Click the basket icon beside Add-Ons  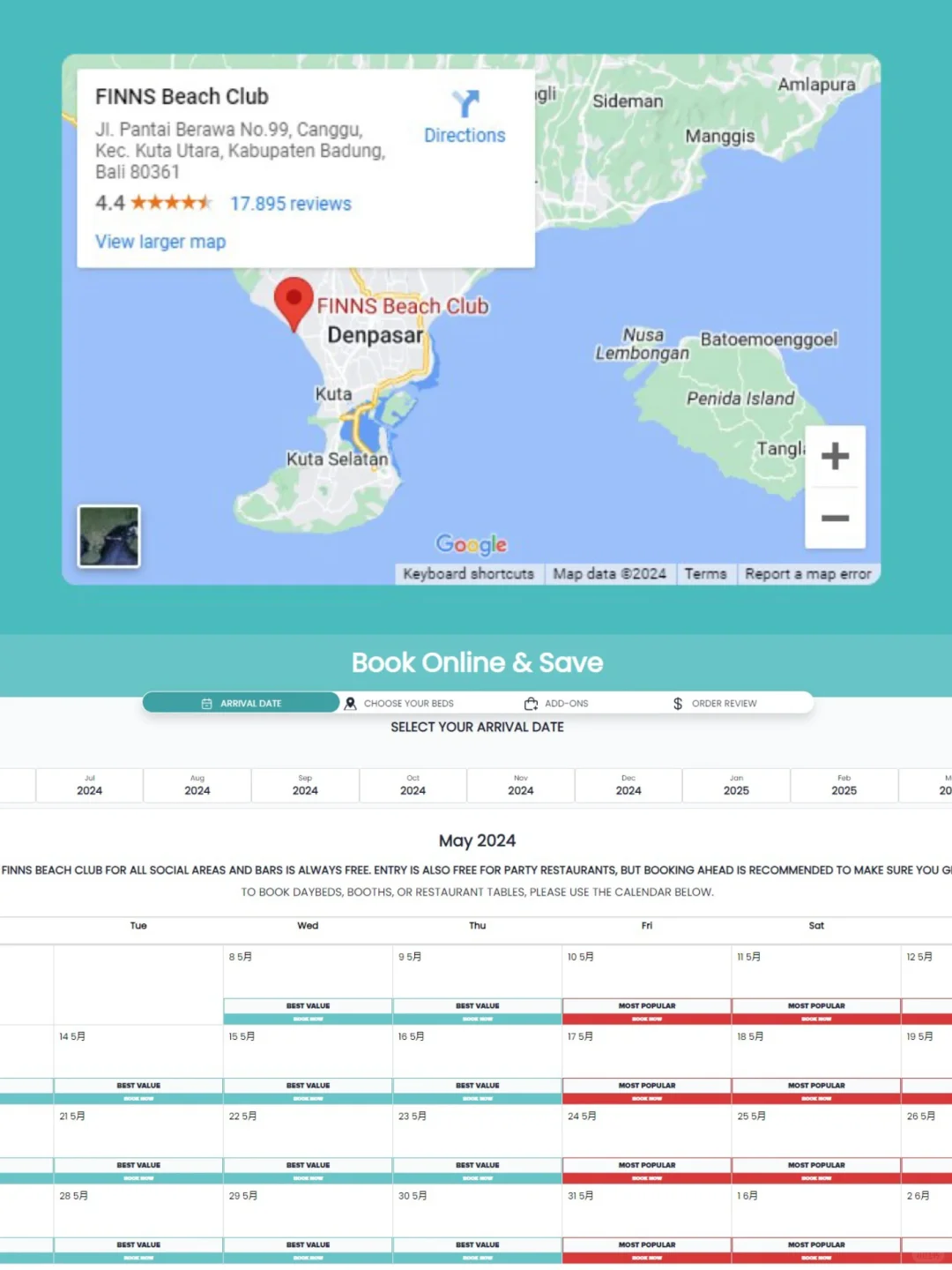pos(531,704)
